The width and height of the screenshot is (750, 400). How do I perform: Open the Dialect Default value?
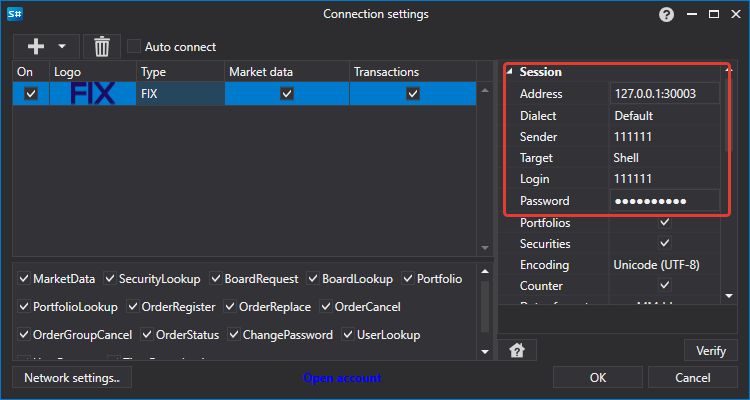coord(665,116)
